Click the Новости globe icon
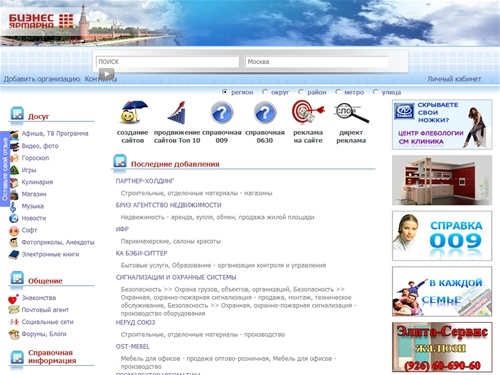500x375 pixels. [x=14, y=218]
